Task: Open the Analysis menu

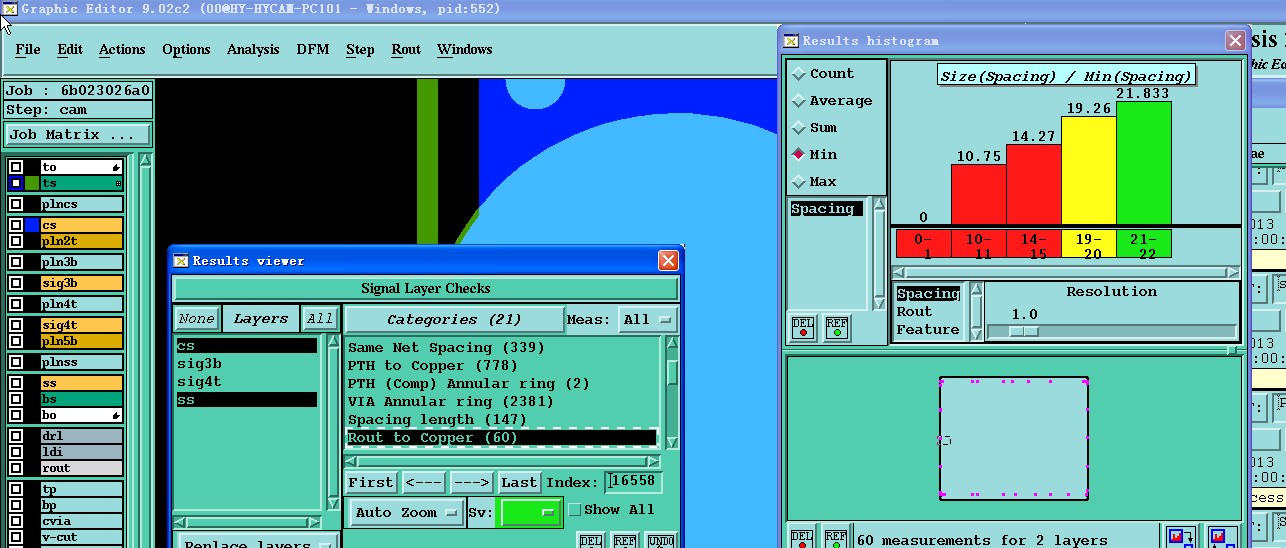Action: tap(253, 50)
